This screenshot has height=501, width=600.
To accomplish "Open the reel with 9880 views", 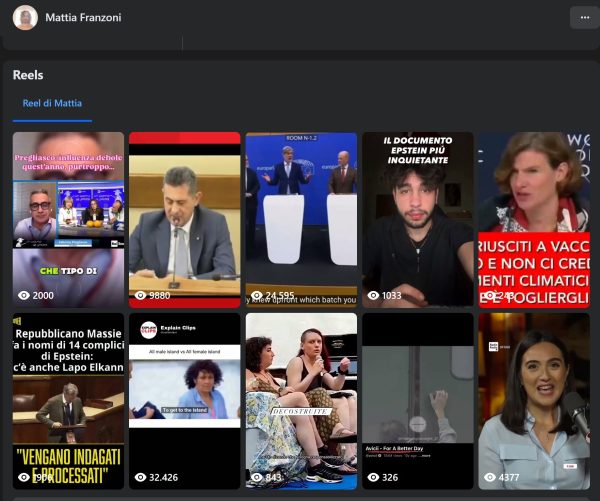I will [x=185, y=220].
